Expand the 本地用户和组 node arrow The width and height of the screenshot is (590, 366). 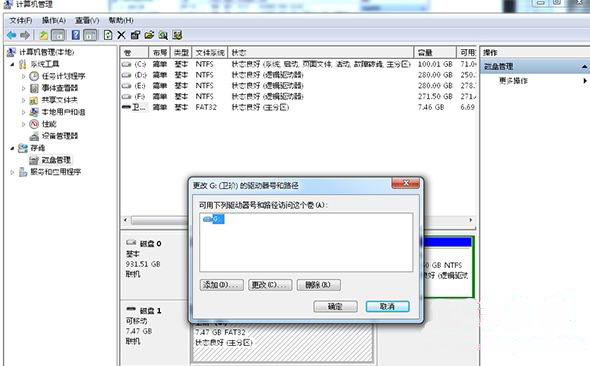[23, 112]
